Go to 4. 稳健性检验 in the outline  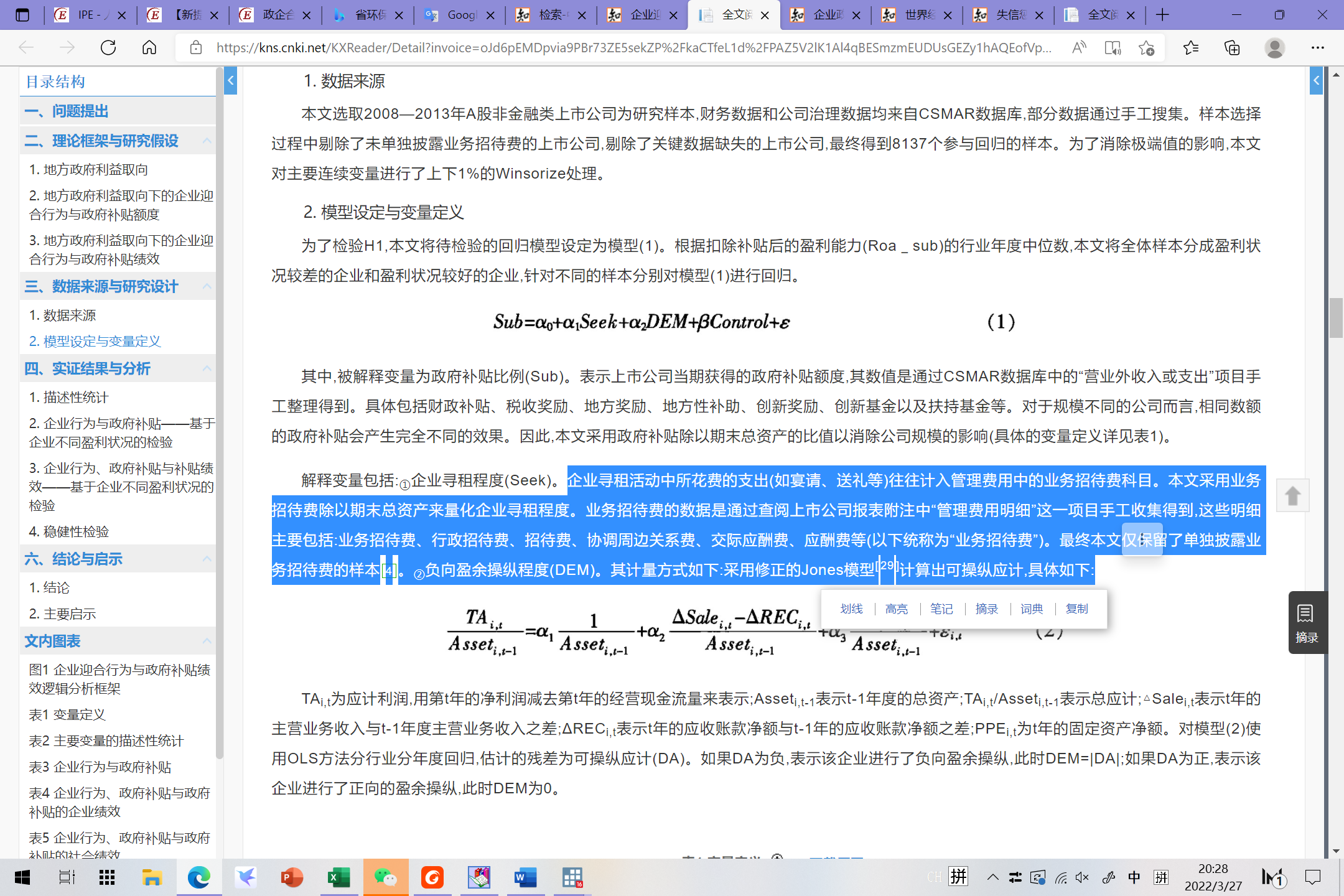pos(69,531)
